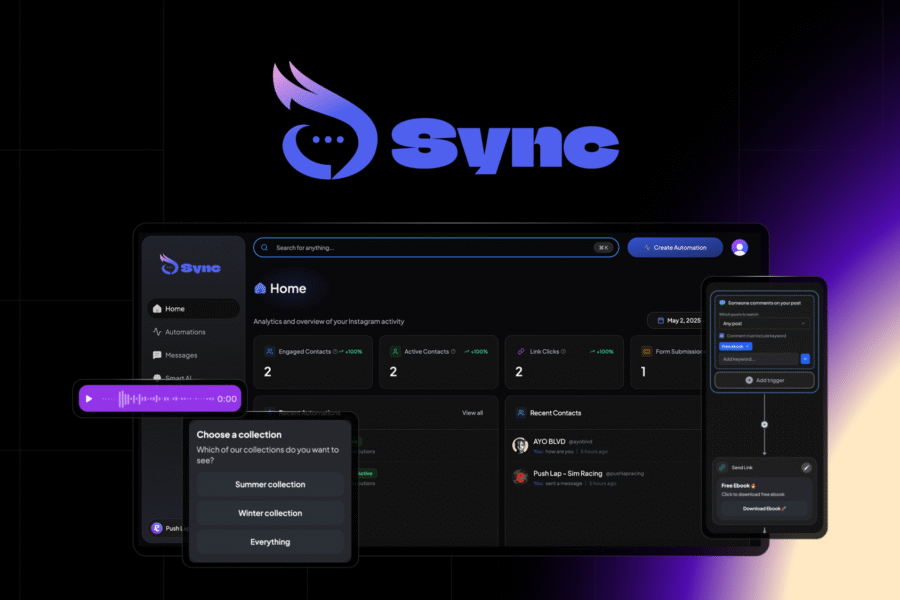Image resolution: width=900 pixels, height=600 pixels.
Task: Play the voice message audio
Action: [x=89, y=399]
